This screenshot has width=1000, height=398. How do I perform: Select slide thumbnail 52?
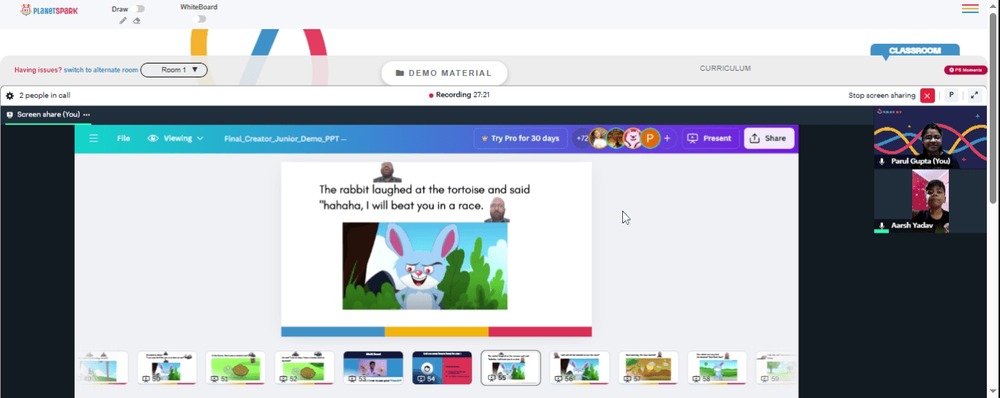click(x=304, y=367)
